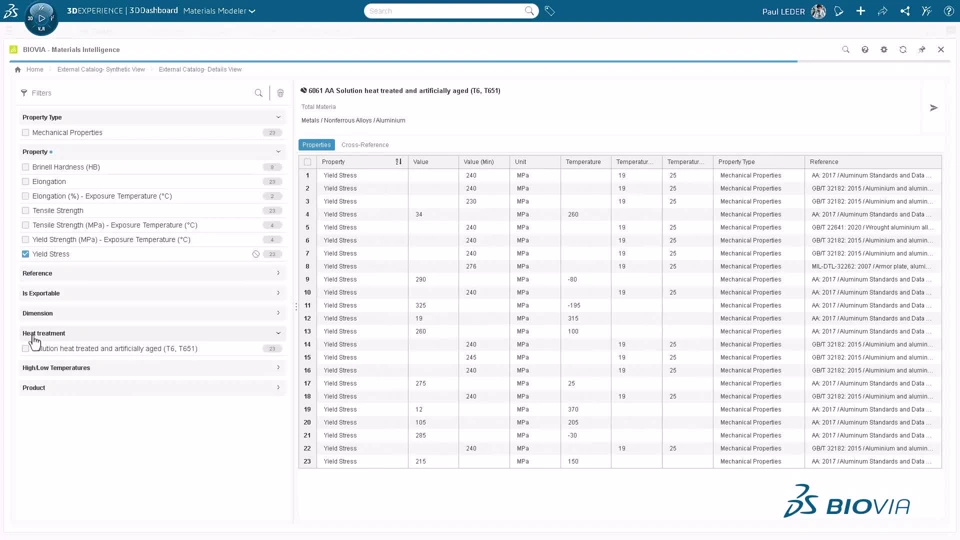Viewport: 960px width, 540px height.
Task: Check Tensile Strength (MPa) - Exposure Temperature checkbox
Action: (x=25, y=225)
